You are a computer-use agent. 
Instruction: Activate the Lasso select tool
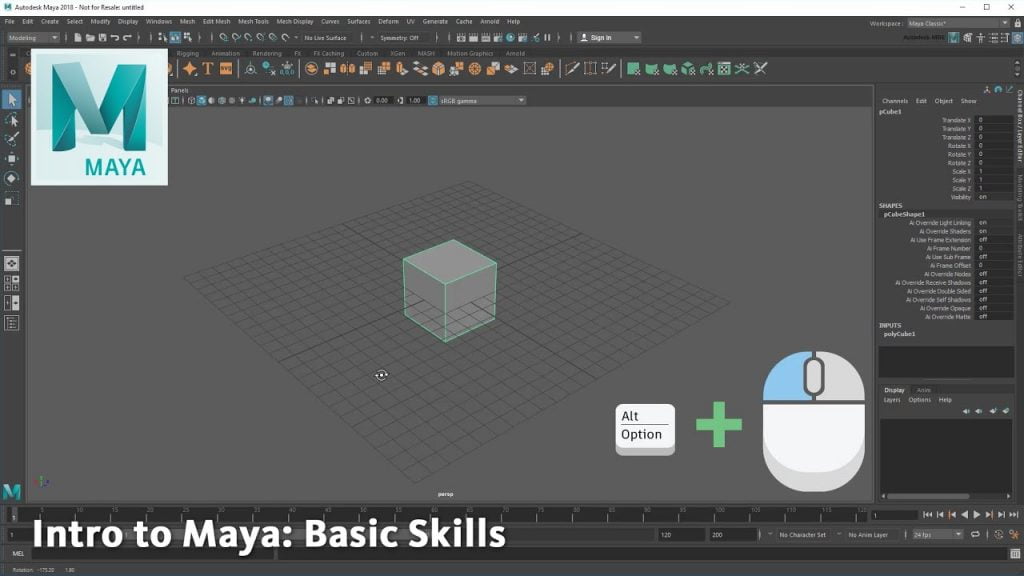[12, 120]
